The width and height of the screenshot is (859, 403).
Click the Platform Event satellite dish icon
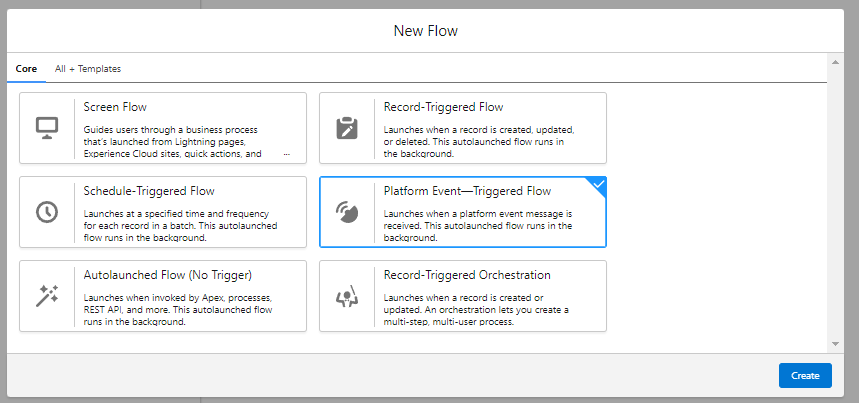347,212
